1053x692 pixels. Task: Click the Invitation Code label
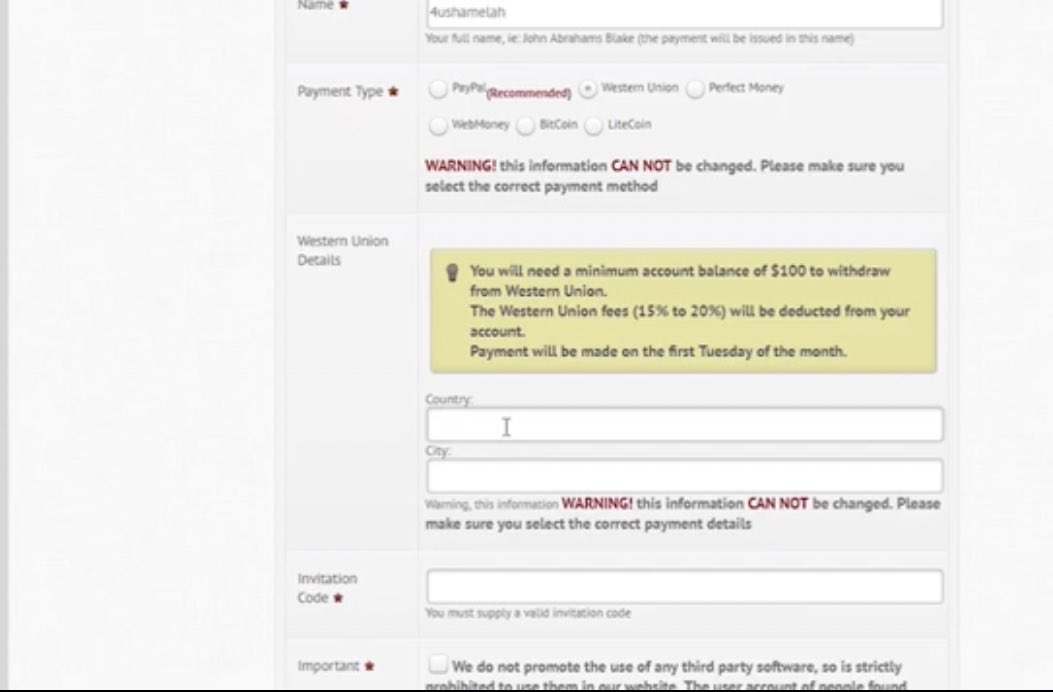[327, 588]
